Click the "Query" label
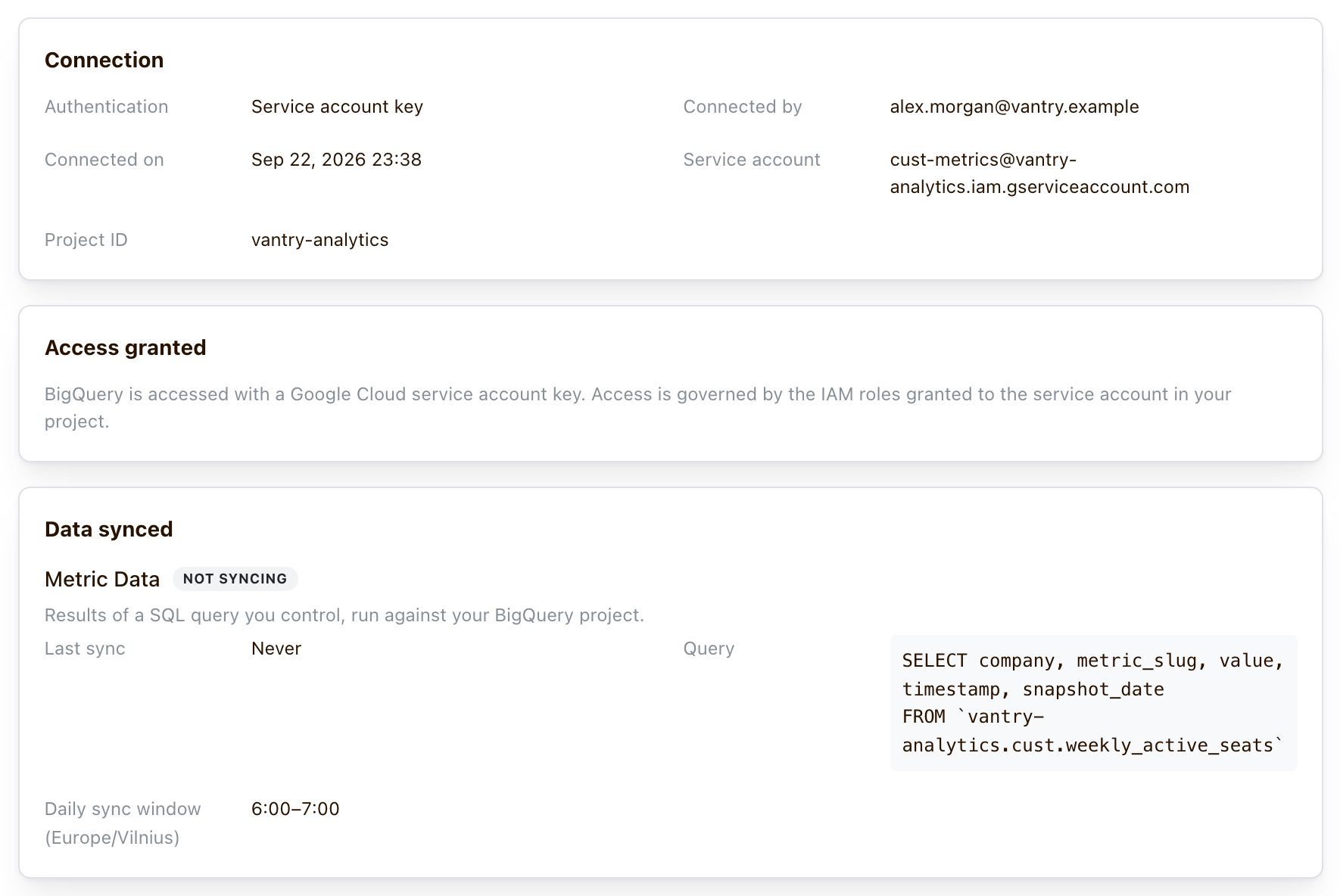The height and width of the screenshot is (896, 1340). point(709,649)
